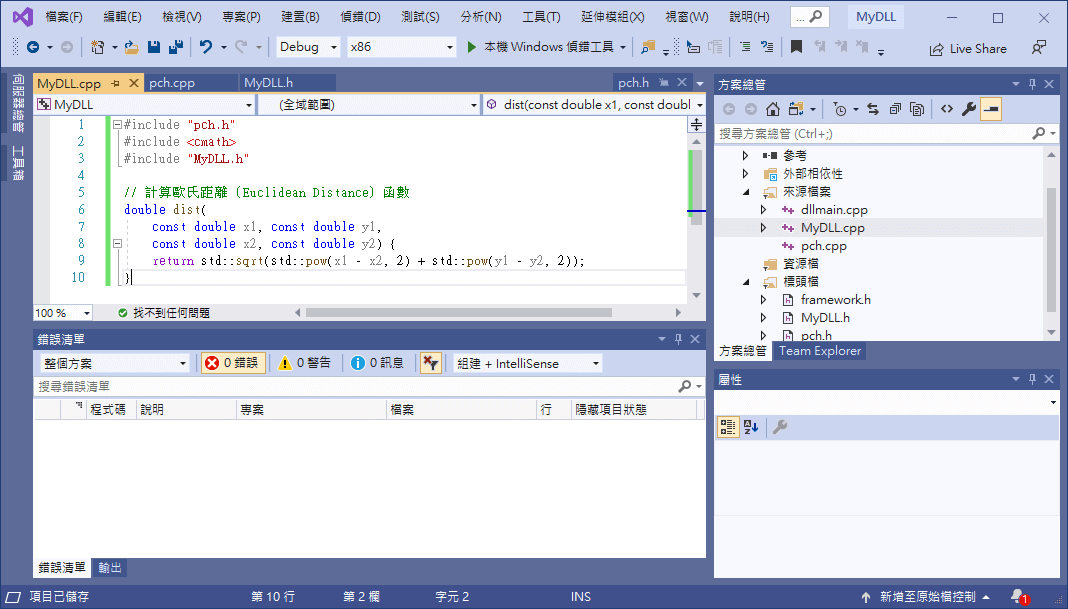The image size is (1068, 609).
Task: Expand the MyDLL.h tree node
Action: (763, 318)
